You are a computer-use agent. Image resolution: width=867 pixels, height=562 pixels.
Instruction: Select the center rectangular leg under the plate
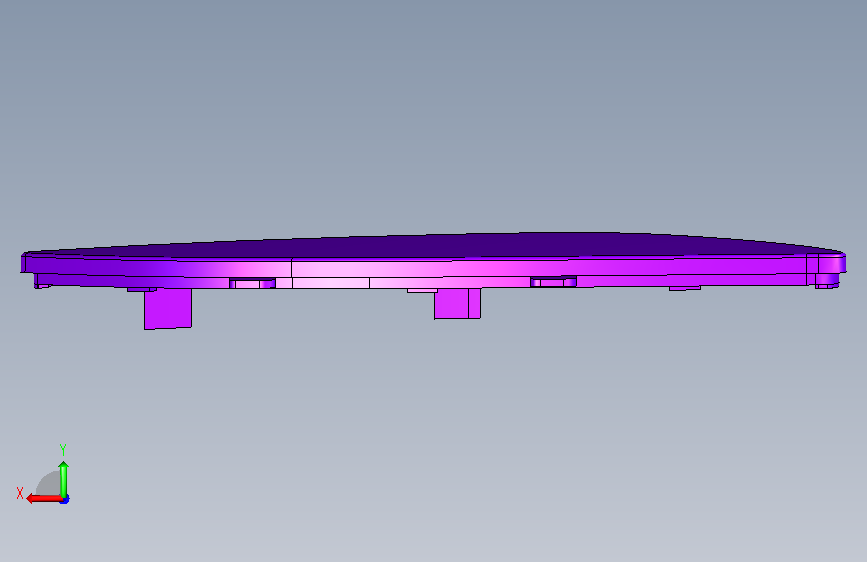(x=457, y=303)
